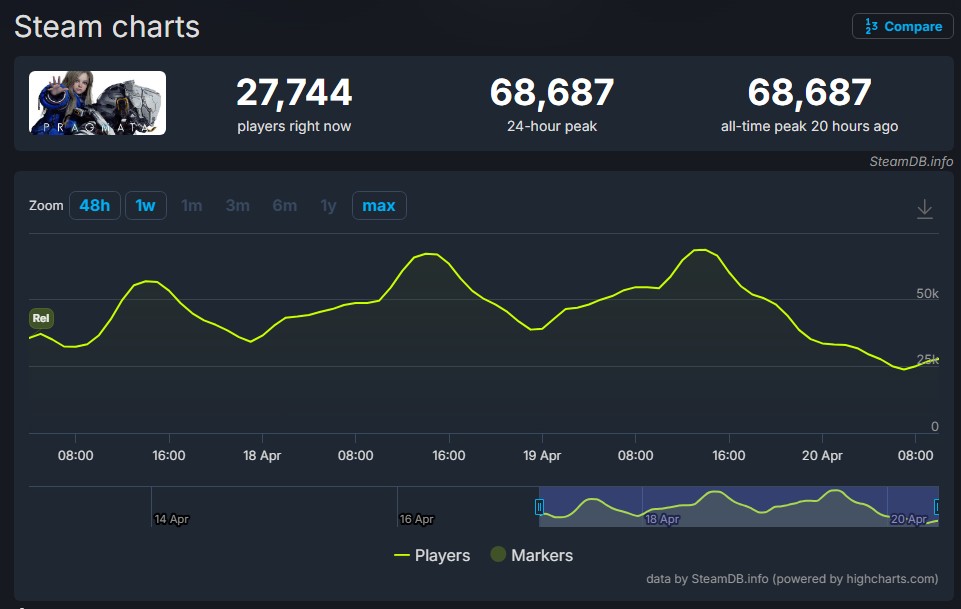Viewport: 961px width, 609px height.
Task: Choose the 6m zoom range
Action: coord(284,206)
